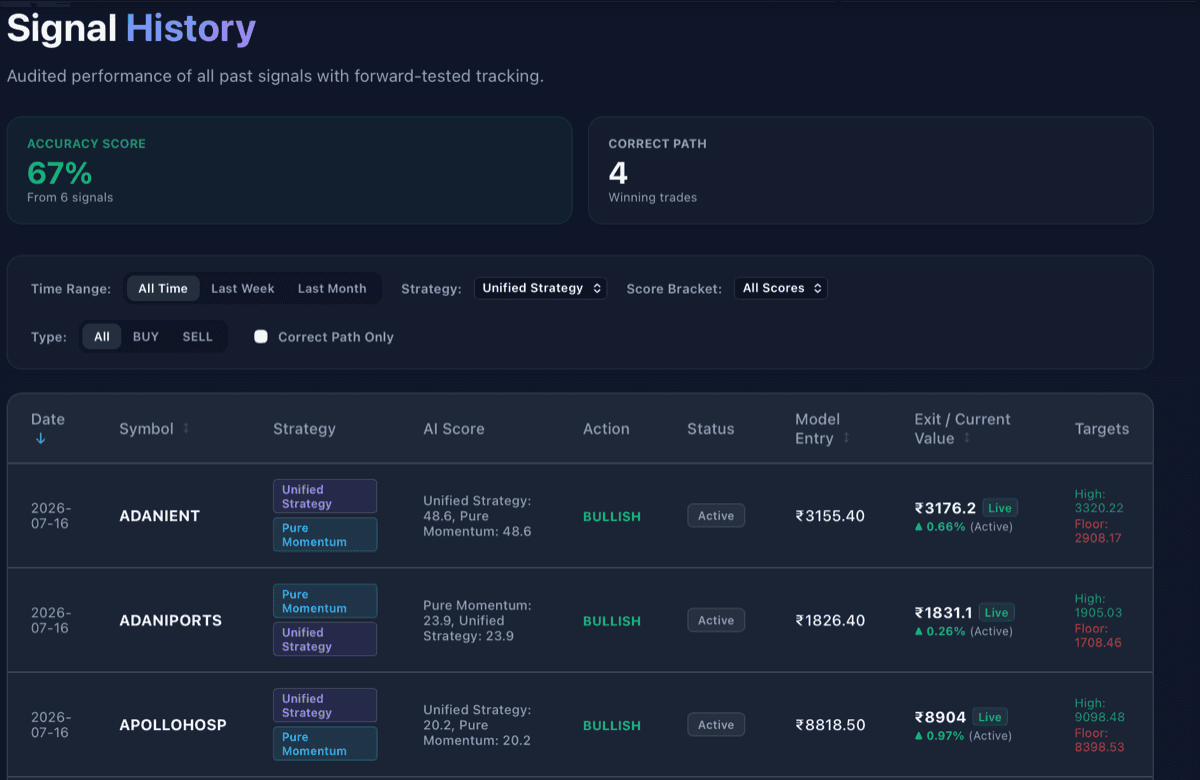Image resolution: width=1200 pixels, height=780 pixels.
Task: Click Live badge next to ₹3176.2
Action: click(1000, 508)
